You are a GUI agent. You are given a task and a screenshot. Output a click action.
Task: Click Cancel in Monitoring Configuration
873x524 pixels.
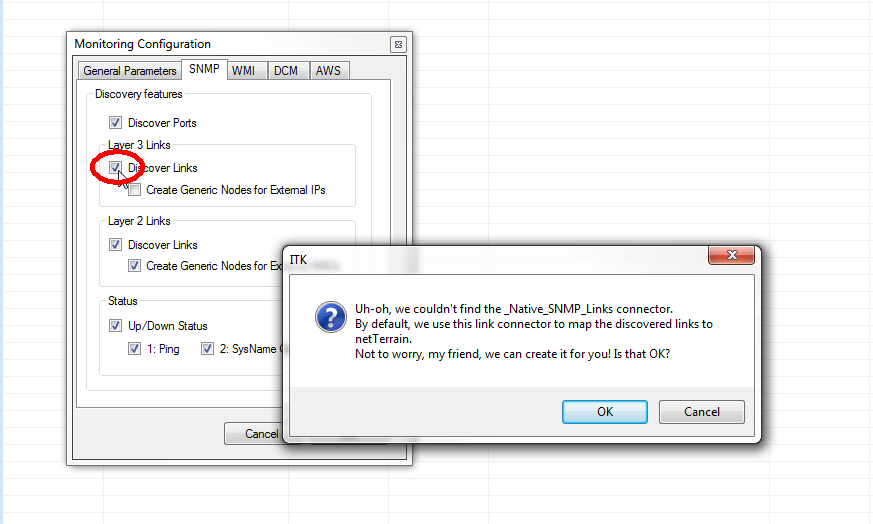pyautogui.click(x=254, y=434)
